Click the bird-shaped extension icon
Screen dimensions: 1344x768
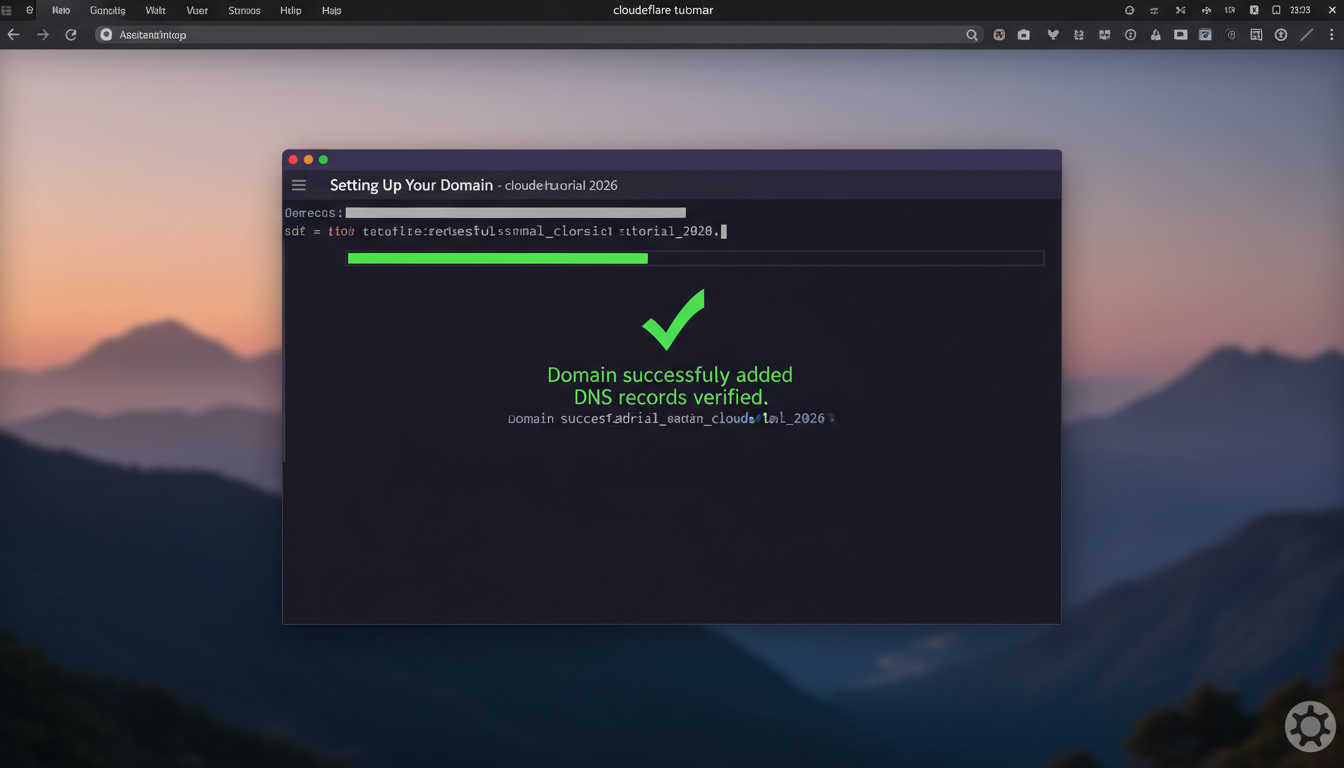tap(1053, 34)
